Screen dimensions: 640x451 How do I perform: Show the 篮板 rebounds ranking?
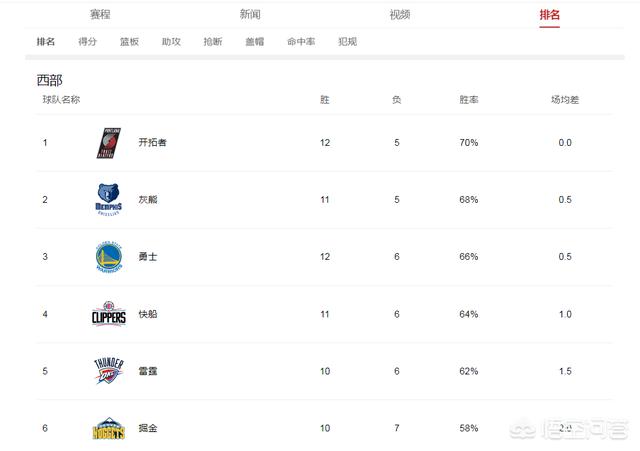pos(130,42)
